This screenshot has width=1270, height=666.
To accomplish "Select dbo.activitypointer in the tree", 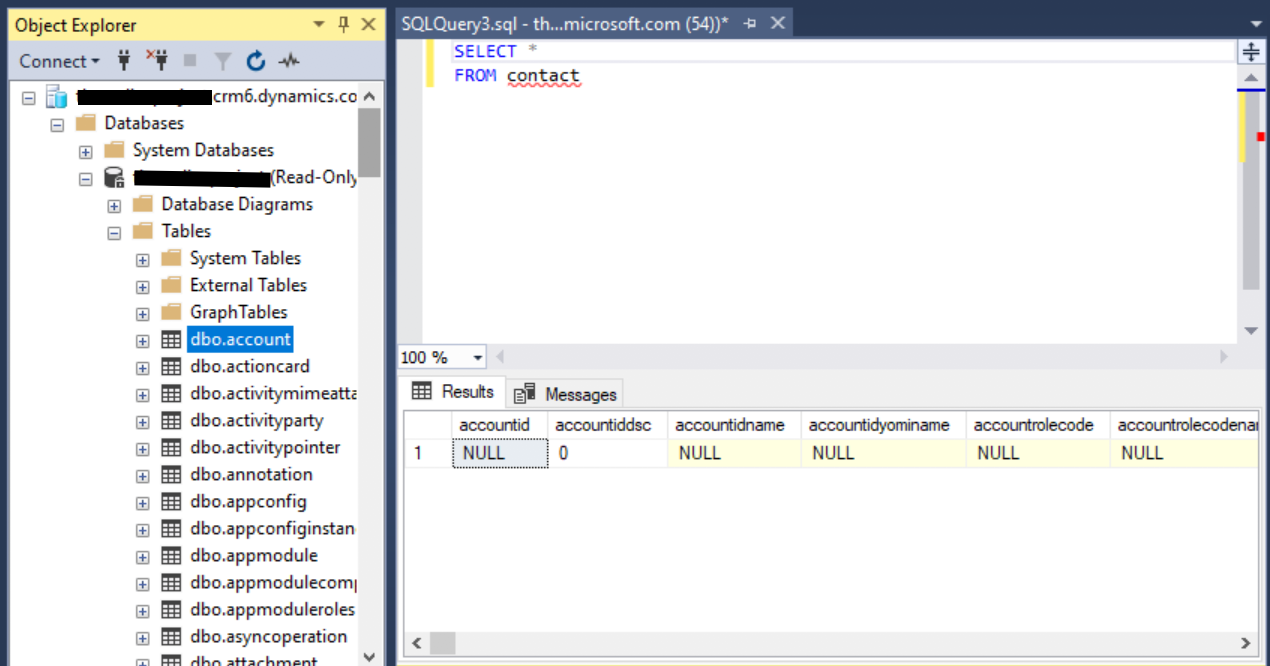I will click(x=264, y=448).
